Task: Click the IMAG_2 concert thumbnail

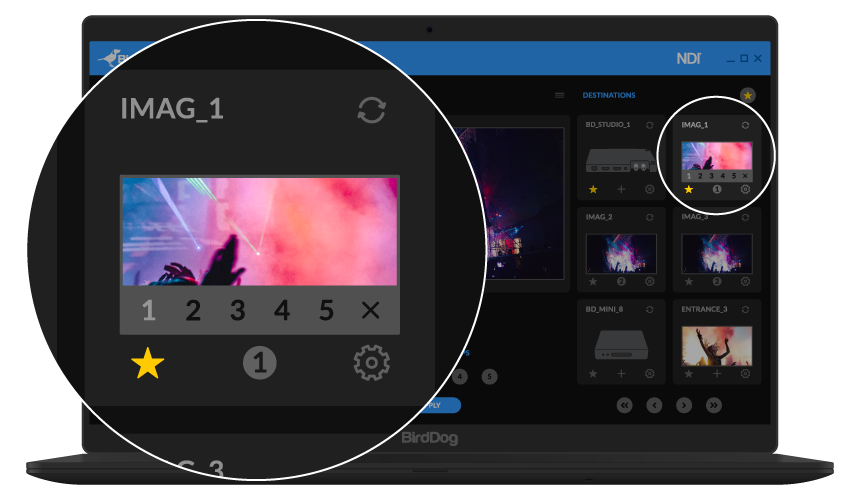Action: tap(621, 253)
